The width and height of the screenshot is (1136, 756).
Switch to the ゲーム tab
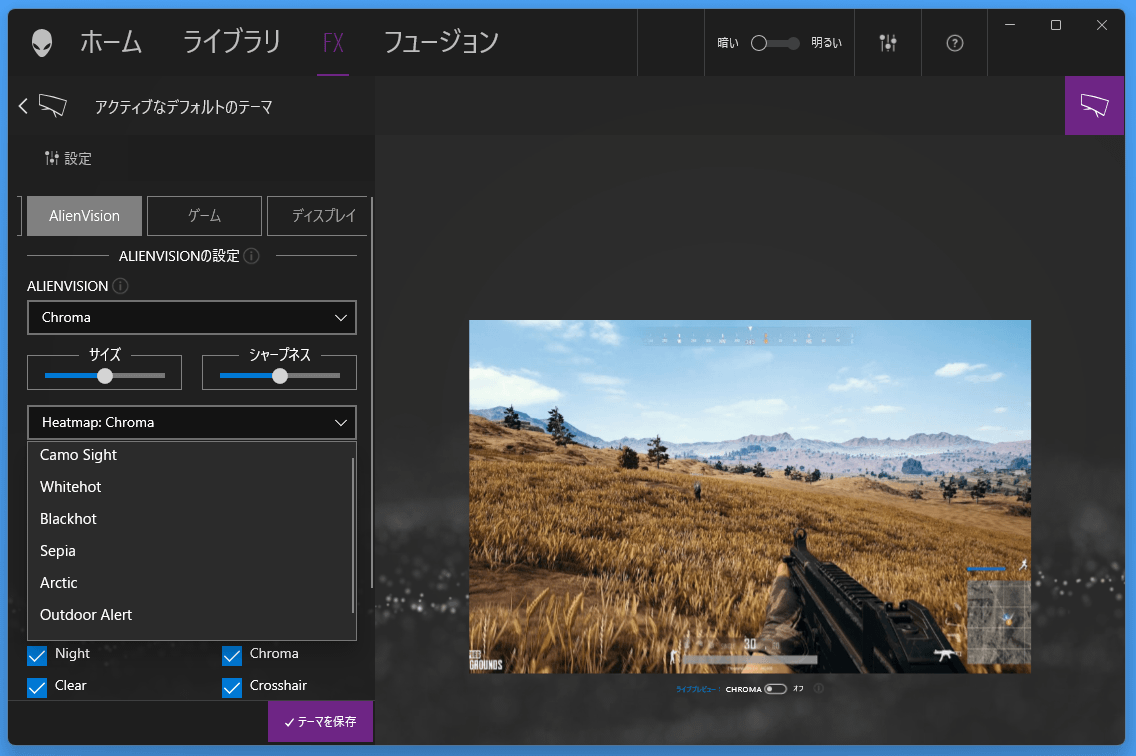[x=204, y=216]
